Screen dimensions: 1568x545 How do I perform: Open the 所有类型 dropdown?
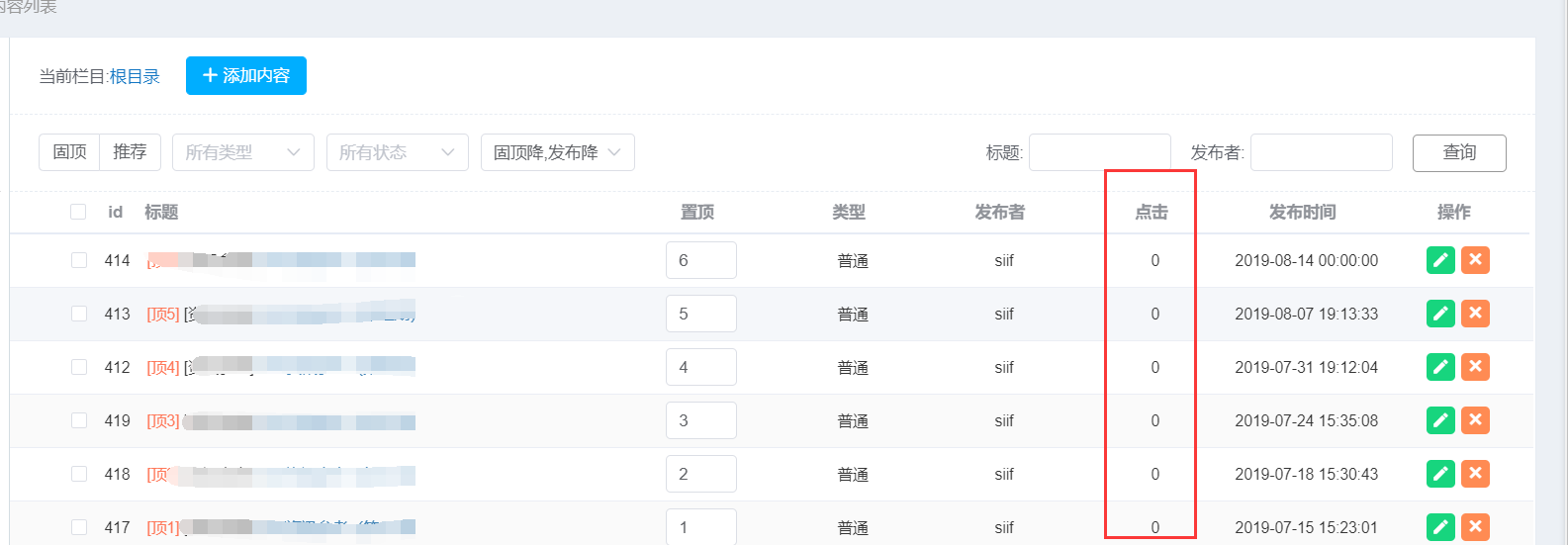242,152
